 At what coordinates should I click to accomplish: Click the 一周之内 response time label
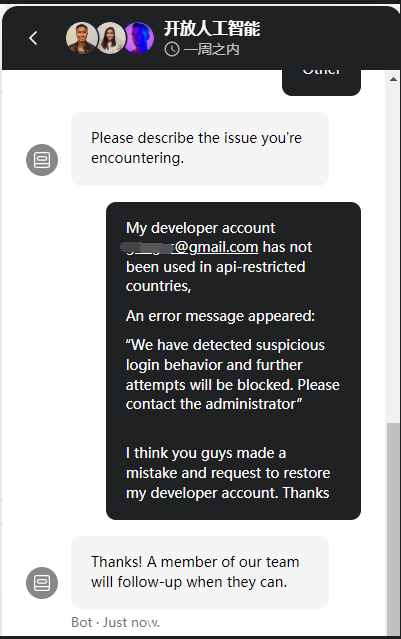(211, 49)
